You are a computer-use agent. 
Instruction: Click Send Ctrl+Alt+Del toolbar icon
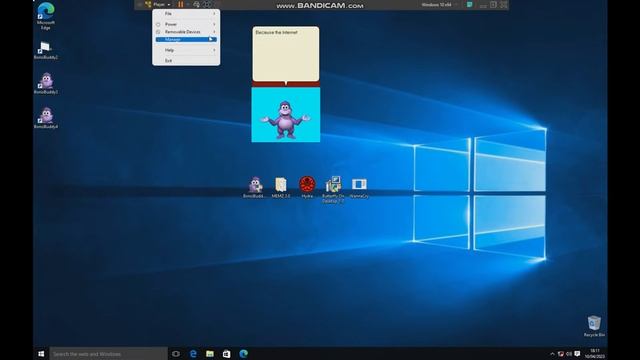(x=196, y=4)
